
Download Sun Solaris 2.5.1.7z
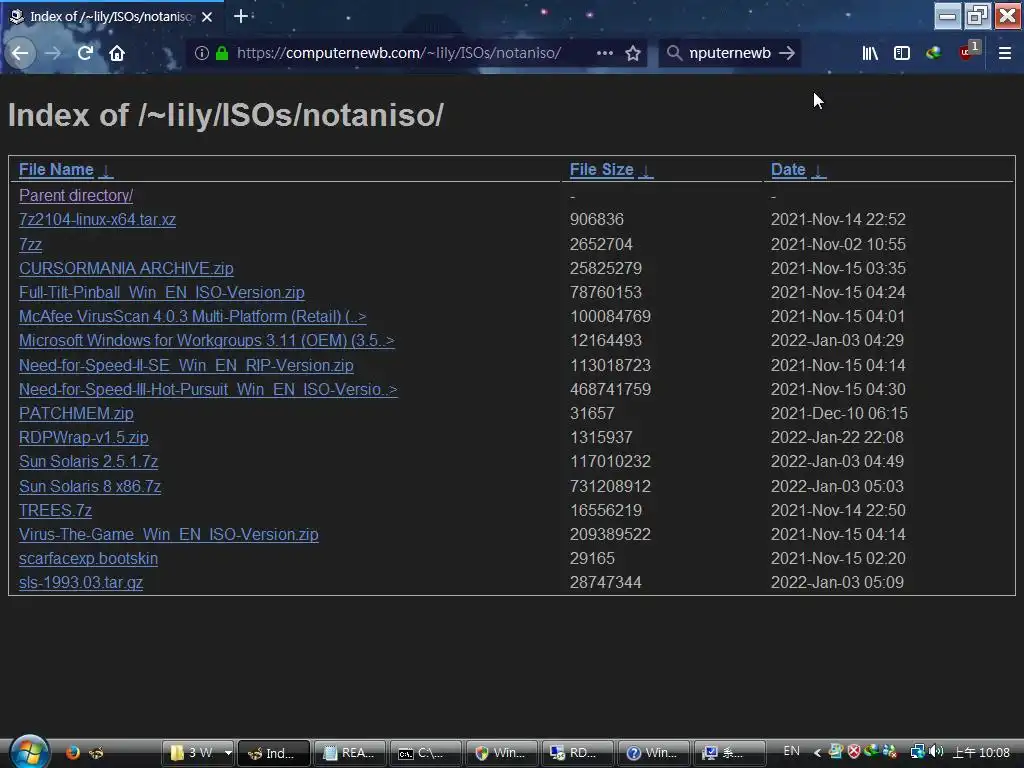click(x=89, y=462)
